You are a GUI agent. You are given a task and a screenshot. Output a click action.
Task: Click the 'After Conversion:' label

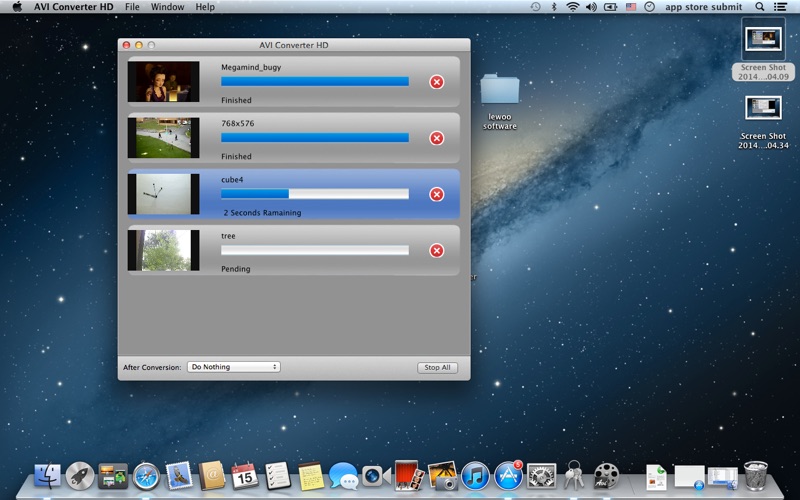[x=152, y=367]
